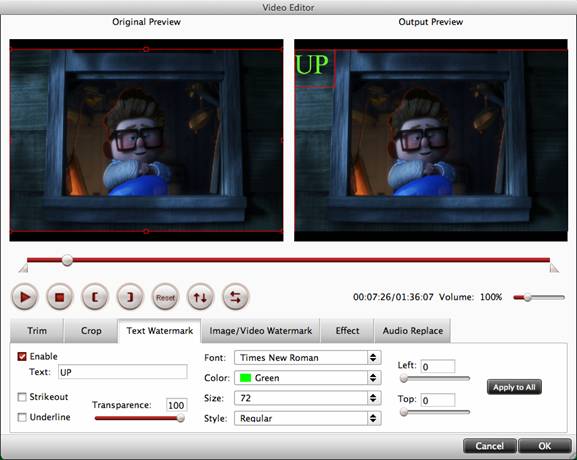Open the Style dropdown showing Regular
Screen dimensions: 577x460
coord(308,418)
